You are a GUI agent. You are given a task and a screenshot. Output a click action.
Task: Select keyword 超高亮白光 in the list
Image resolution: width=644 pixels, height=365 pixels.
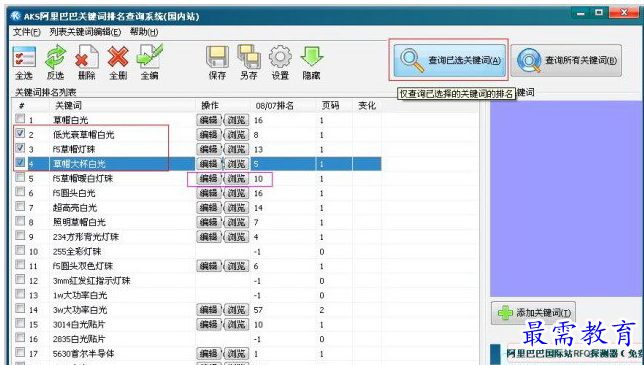tap(75, 208)
